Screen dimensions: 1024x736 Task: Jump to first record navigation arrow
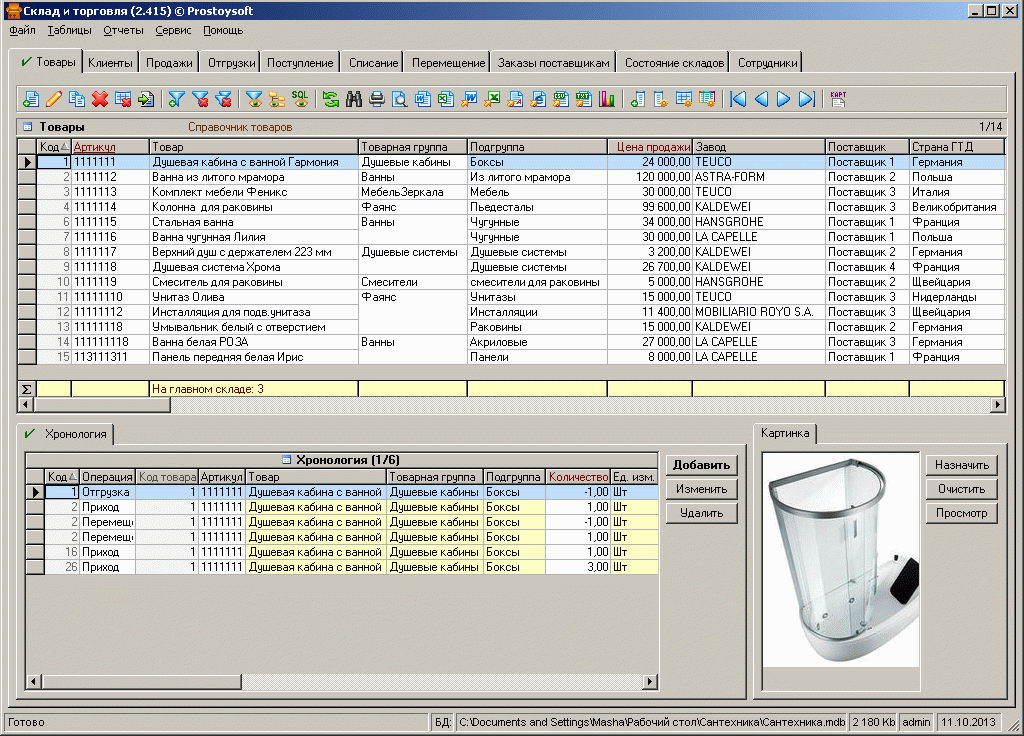click(738, 99)
